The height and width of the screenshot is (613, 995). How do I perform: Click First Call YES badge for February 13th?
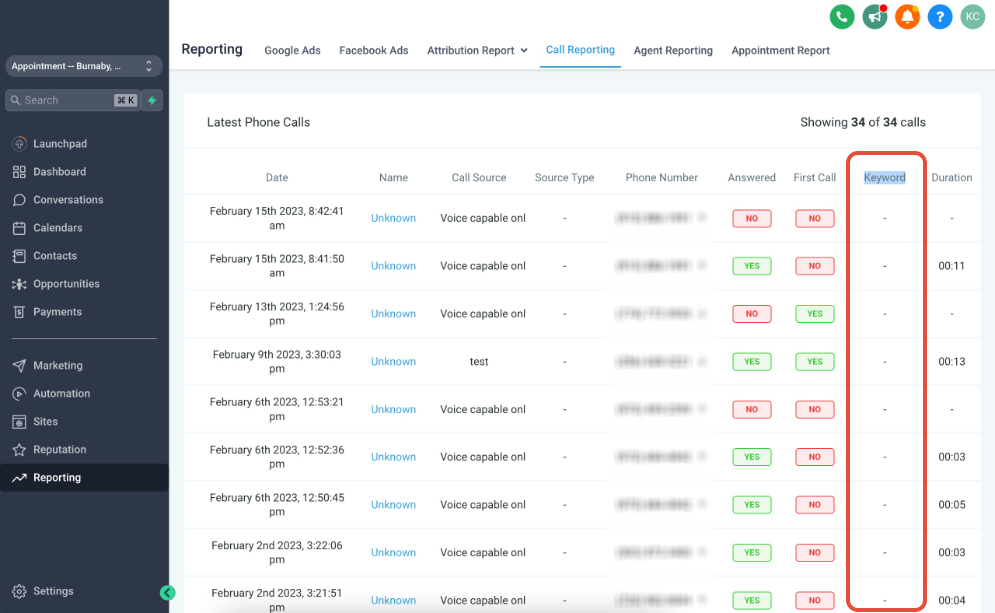click(x=814, y=313)
